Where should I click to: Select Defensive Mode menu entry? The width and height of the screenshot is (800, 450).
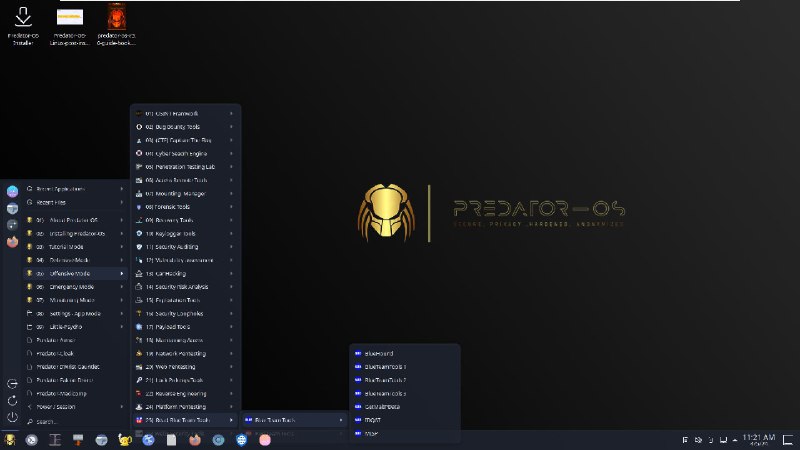pyautogui.click(x=76, y=260)
